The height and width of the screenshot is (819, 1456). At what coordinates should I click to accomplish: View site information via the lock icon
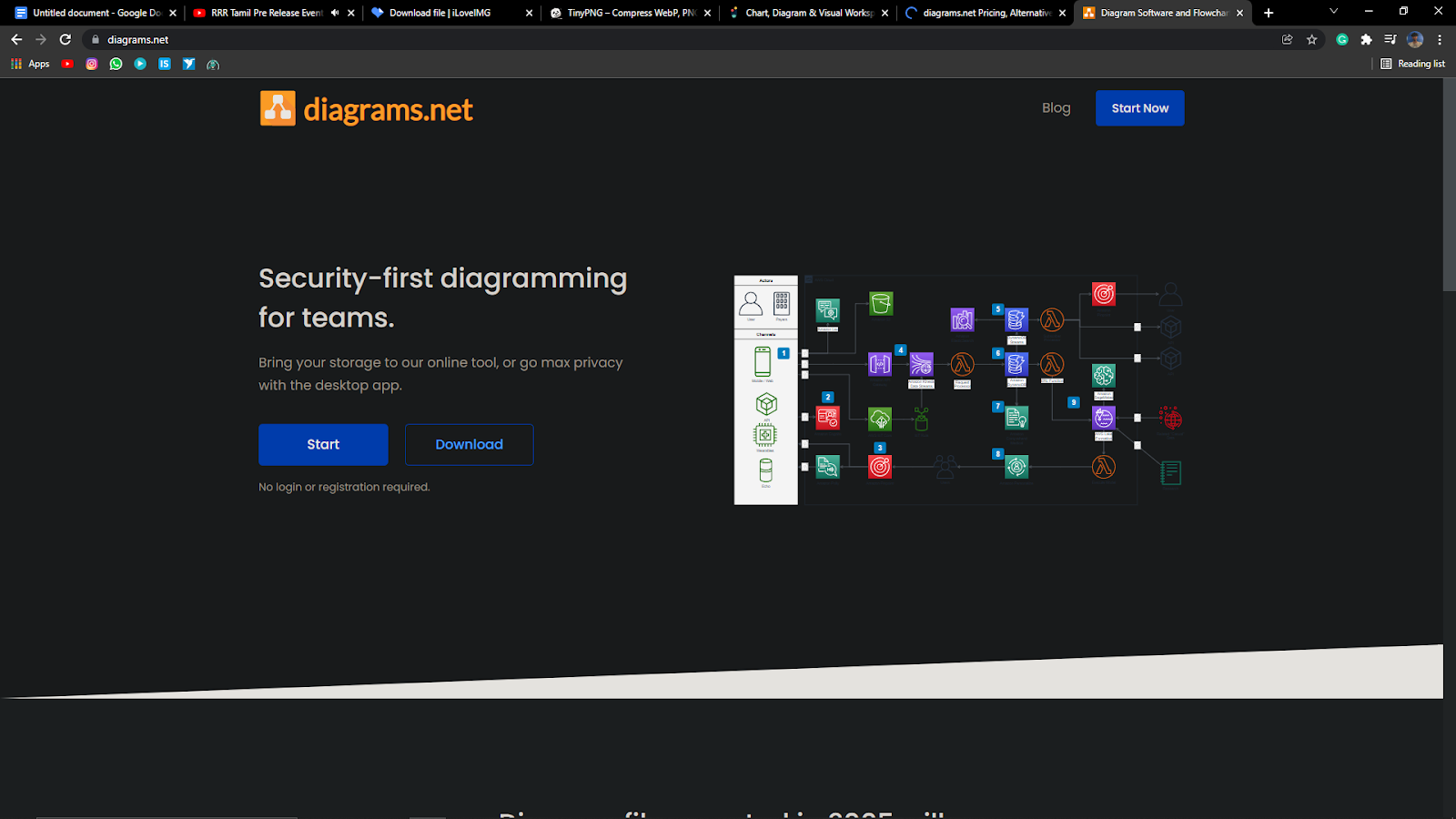(96, 39)
